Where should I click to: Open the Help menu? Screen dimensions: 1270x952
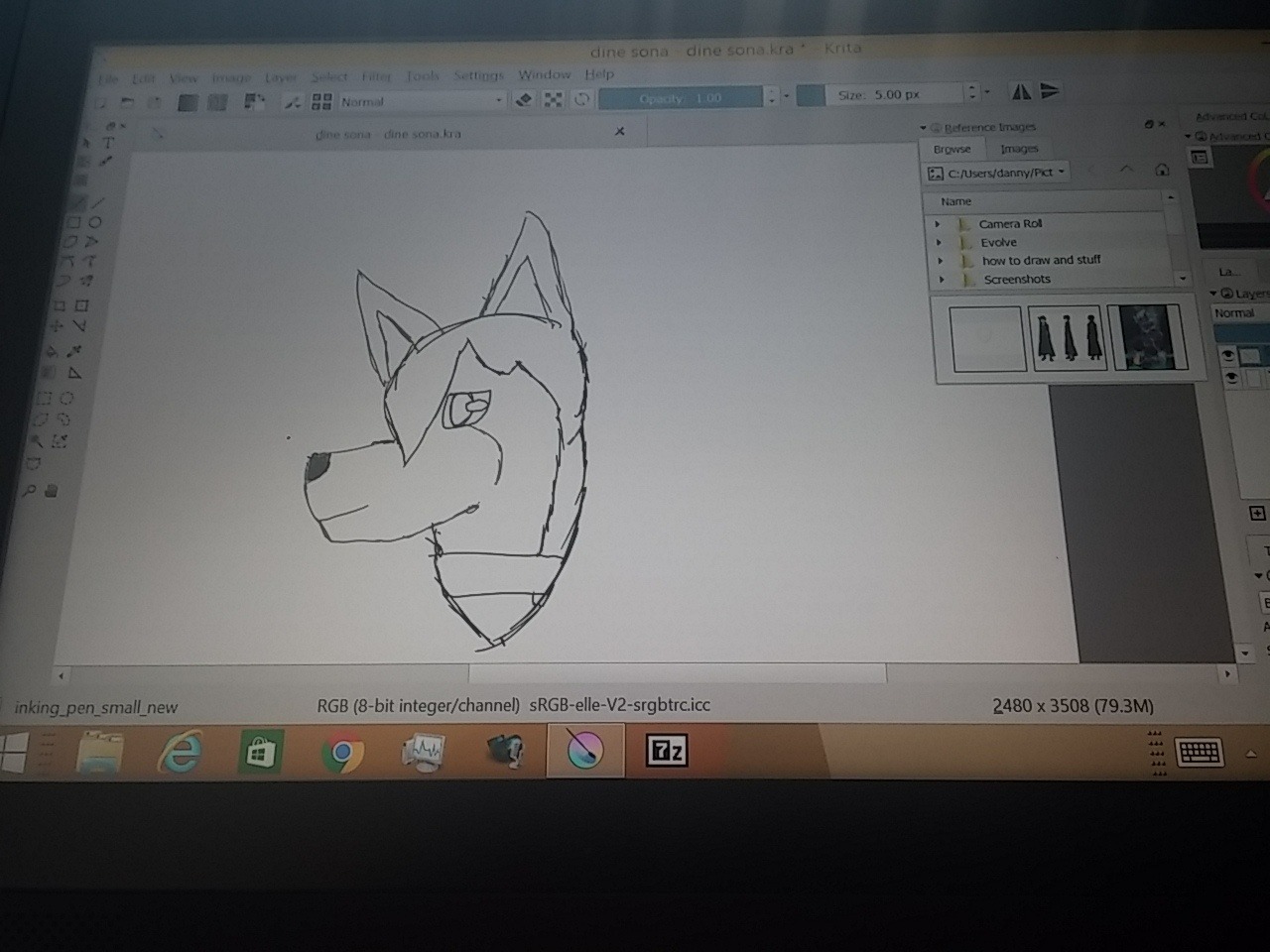599,73
